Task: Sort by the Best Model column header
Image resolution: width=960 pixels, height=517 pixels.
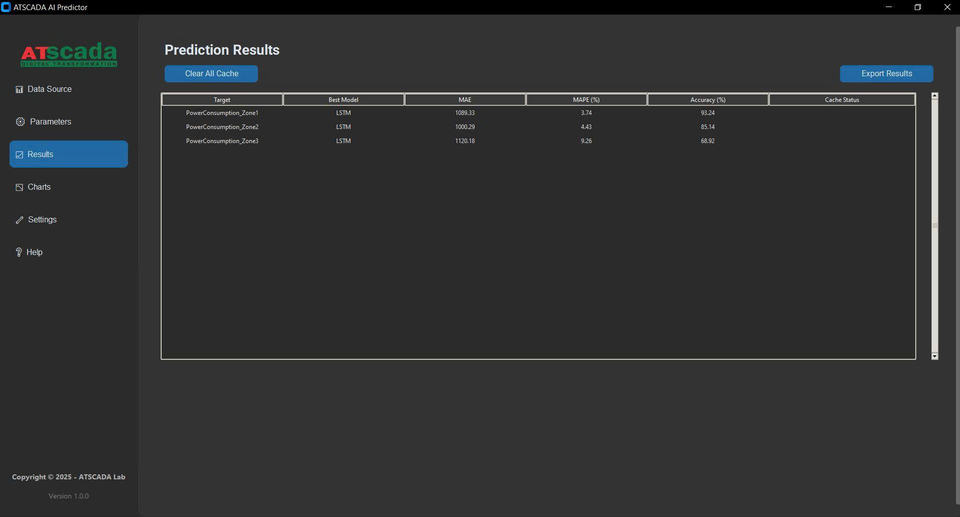Action: point(343,100)
